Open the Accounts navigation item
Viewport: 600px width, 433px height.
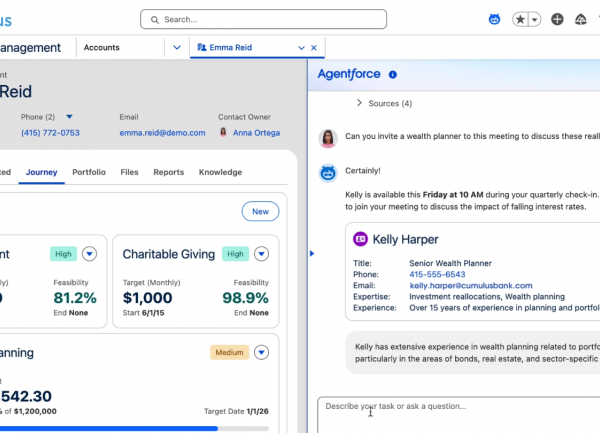coord(101,47)
